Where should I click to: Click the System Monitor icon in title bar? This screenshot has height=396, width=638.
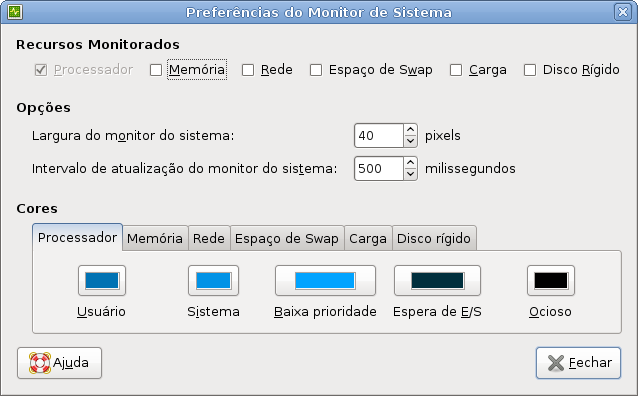point(15,12)
